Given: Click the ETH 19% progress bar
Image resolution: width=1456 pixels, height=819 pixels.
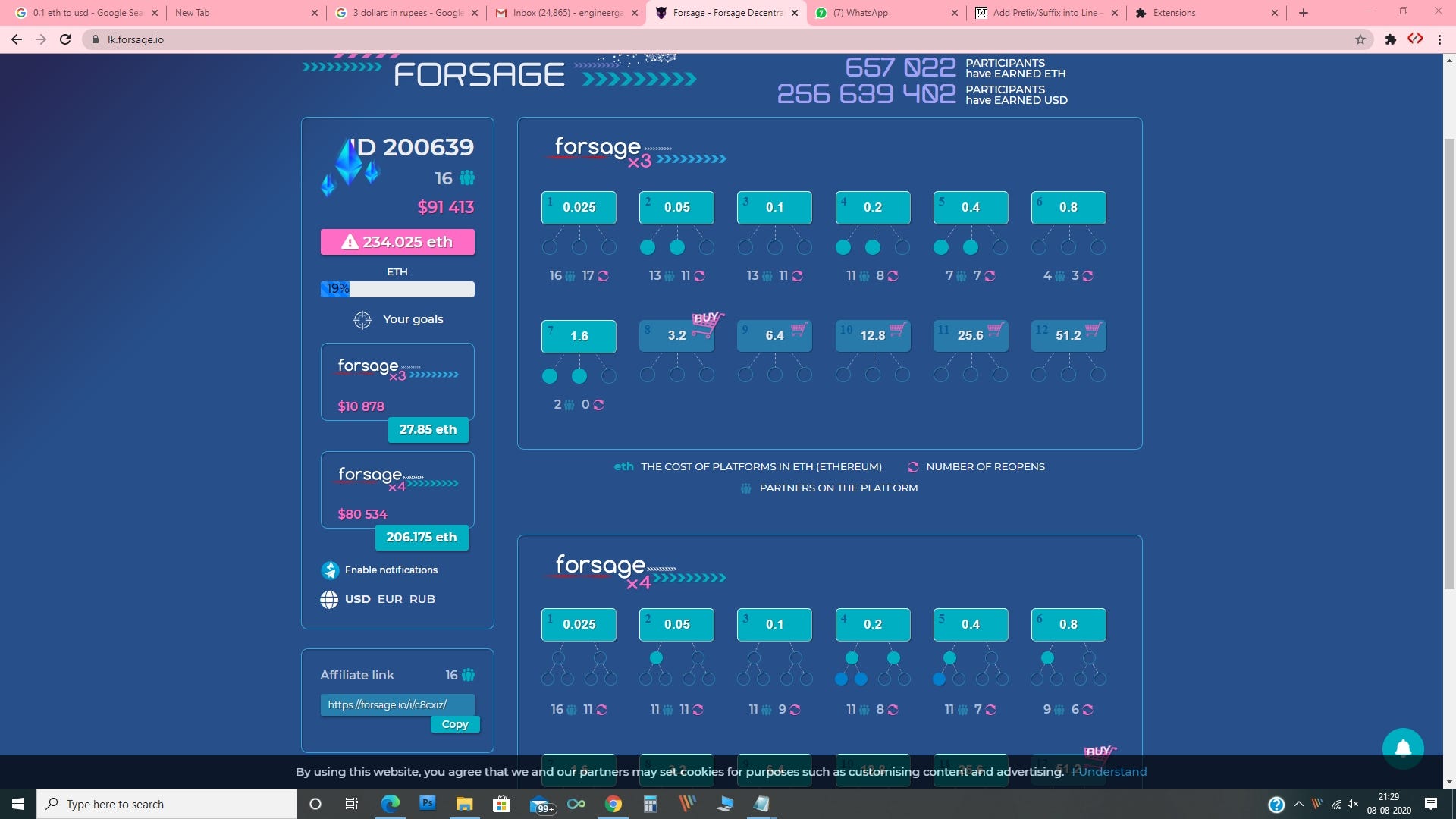Looking at the screenshot, I should click(397, 289).
